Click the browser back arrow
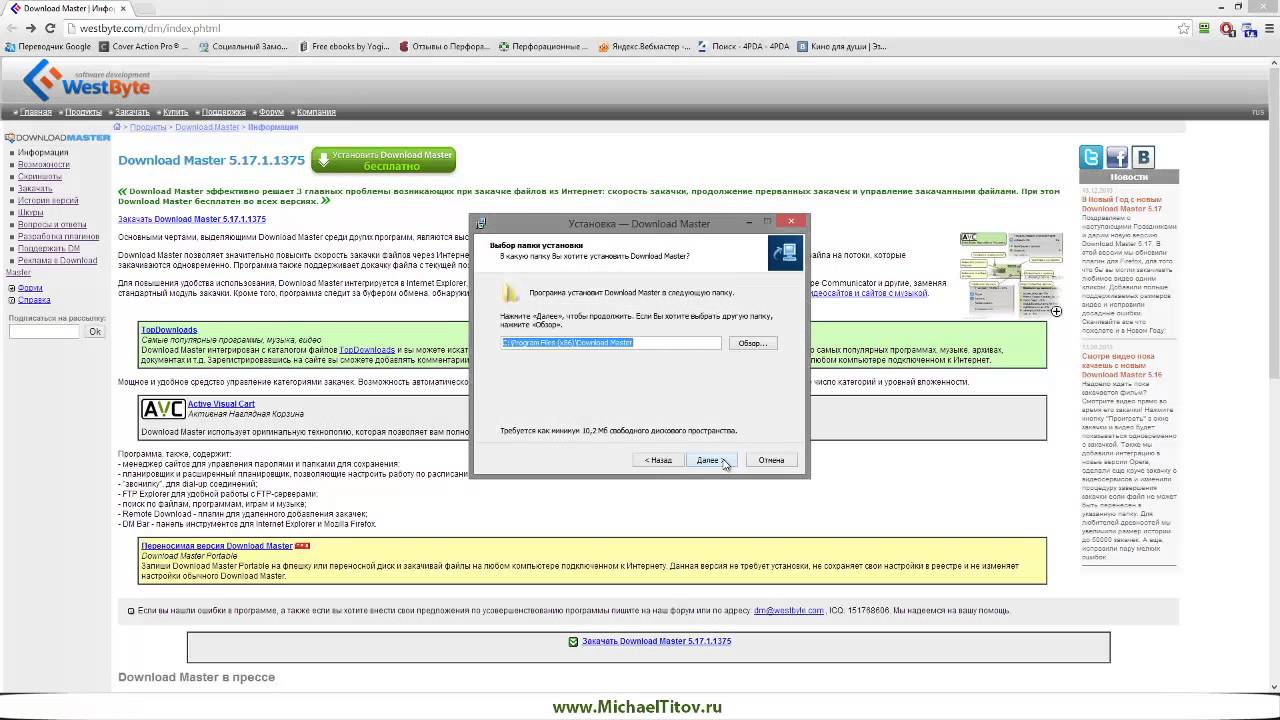This screenshot has width=1280, height=720. [10, 28]
